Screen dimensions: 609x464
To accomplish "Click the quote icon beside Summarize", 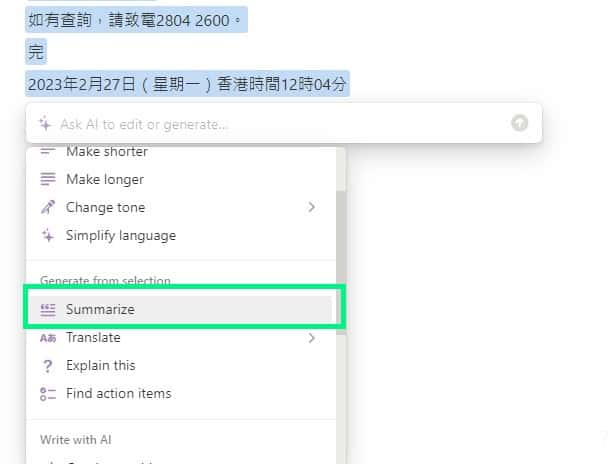I will (x=48, y=310).
